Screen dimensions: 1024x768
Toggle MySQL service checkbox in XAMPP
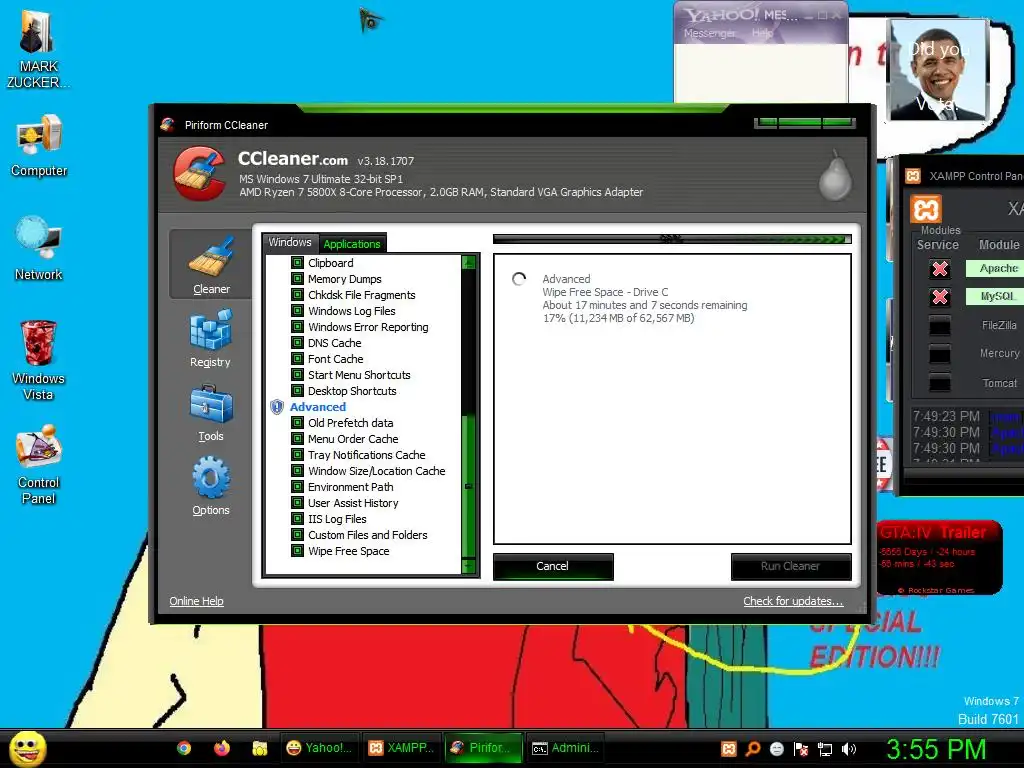click(x=940, y=297)
